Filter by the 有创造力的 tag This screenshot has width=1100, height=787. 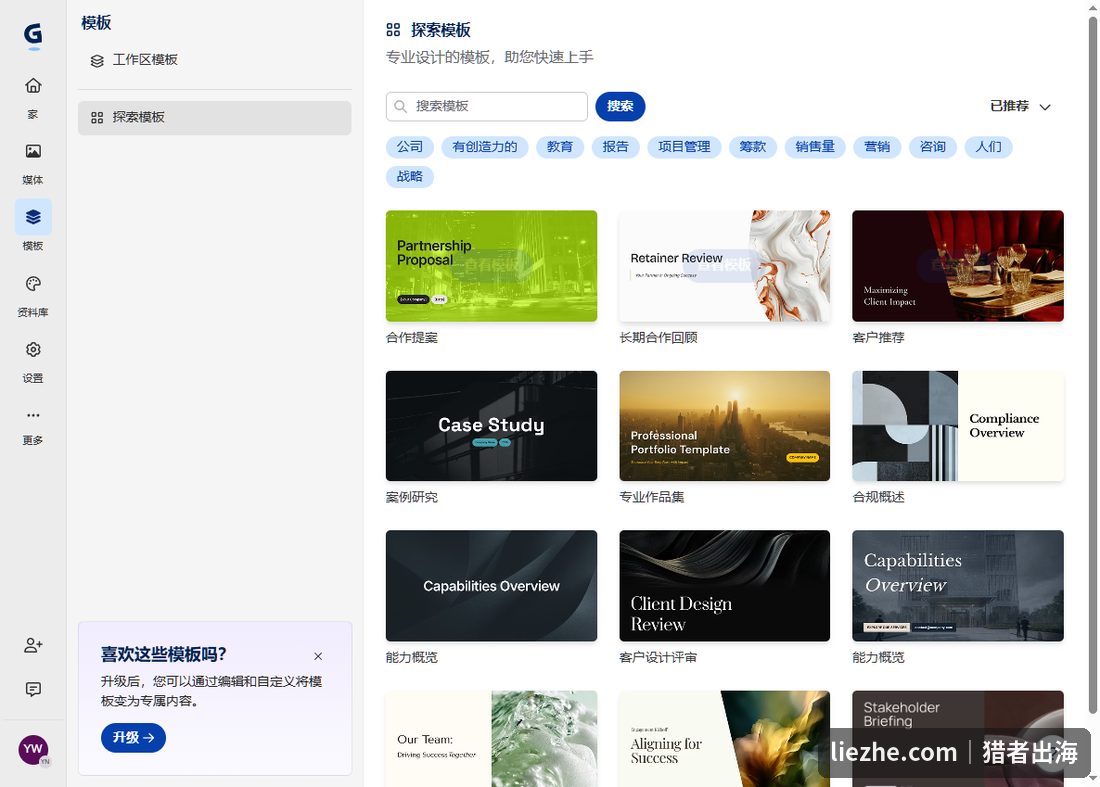click(485, 147)
